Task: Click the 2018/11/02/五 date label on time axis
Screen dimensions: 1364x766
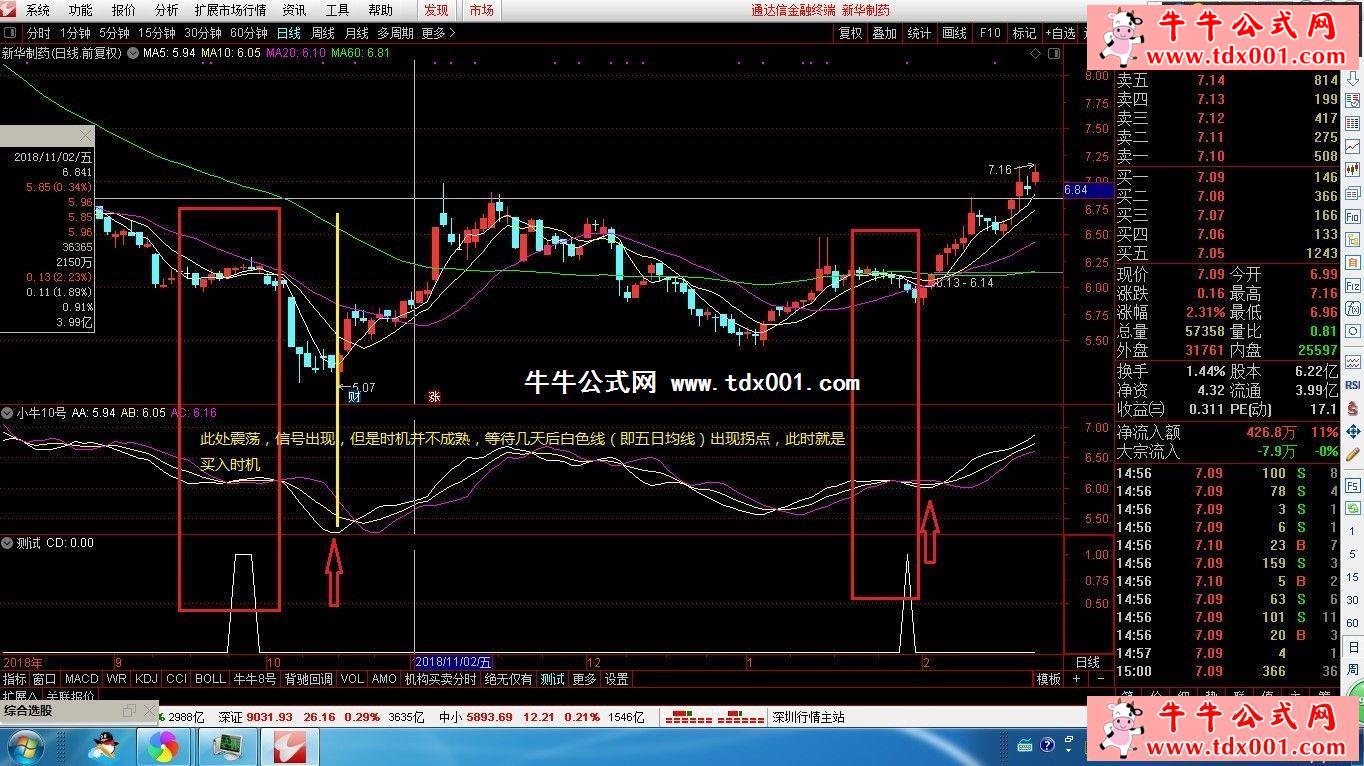Action: pyautogui.click(x=454, y=662)
